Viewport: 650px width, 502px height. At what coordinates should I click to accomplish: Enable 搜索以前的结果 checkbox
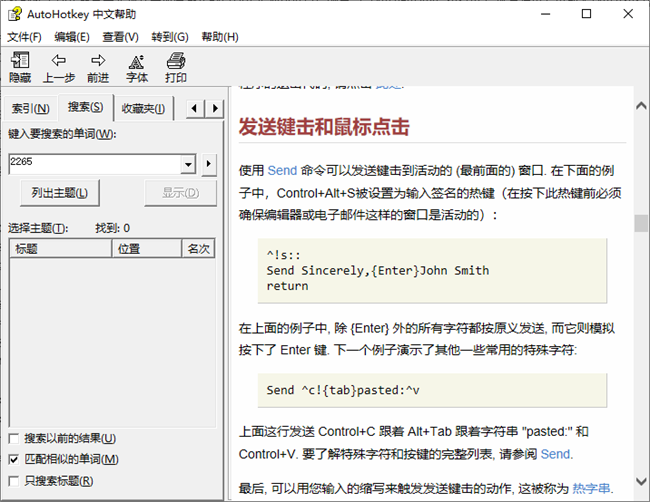click(x=14, y=439)
